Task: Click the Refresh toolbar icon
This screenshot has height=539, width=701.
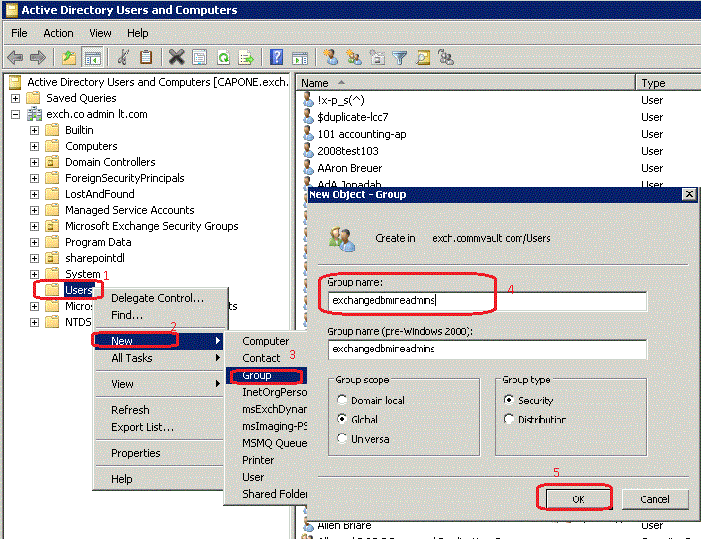Action: coord(222,58)
